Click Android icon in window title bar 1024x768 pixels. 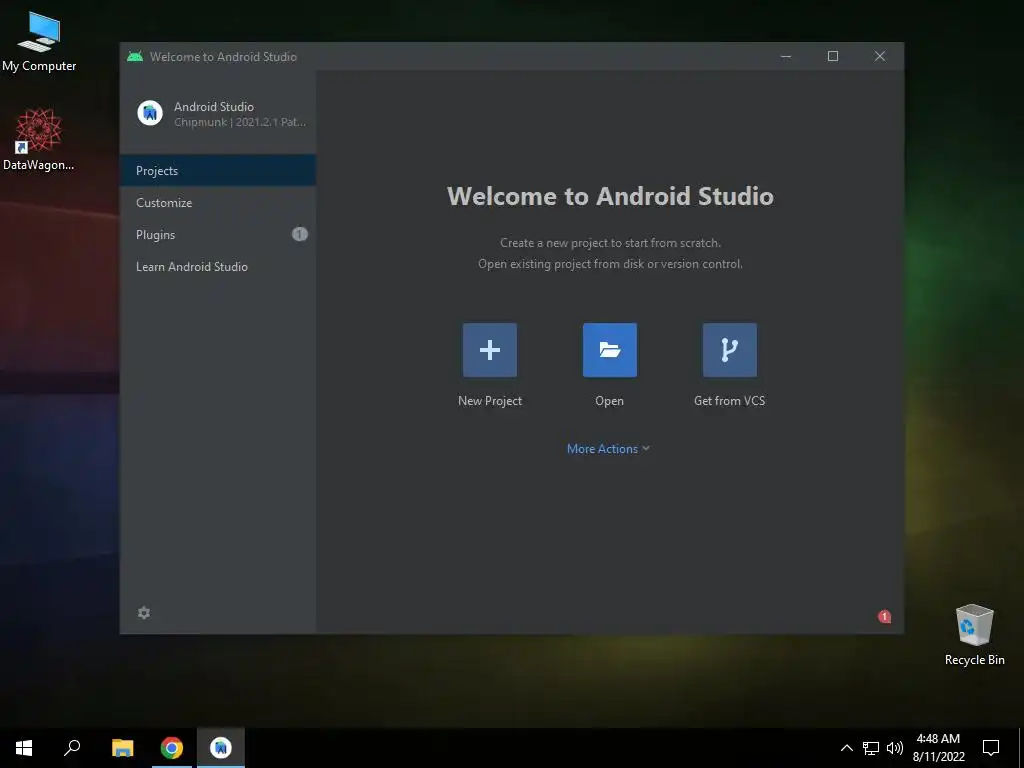click(x=135, y=56)
